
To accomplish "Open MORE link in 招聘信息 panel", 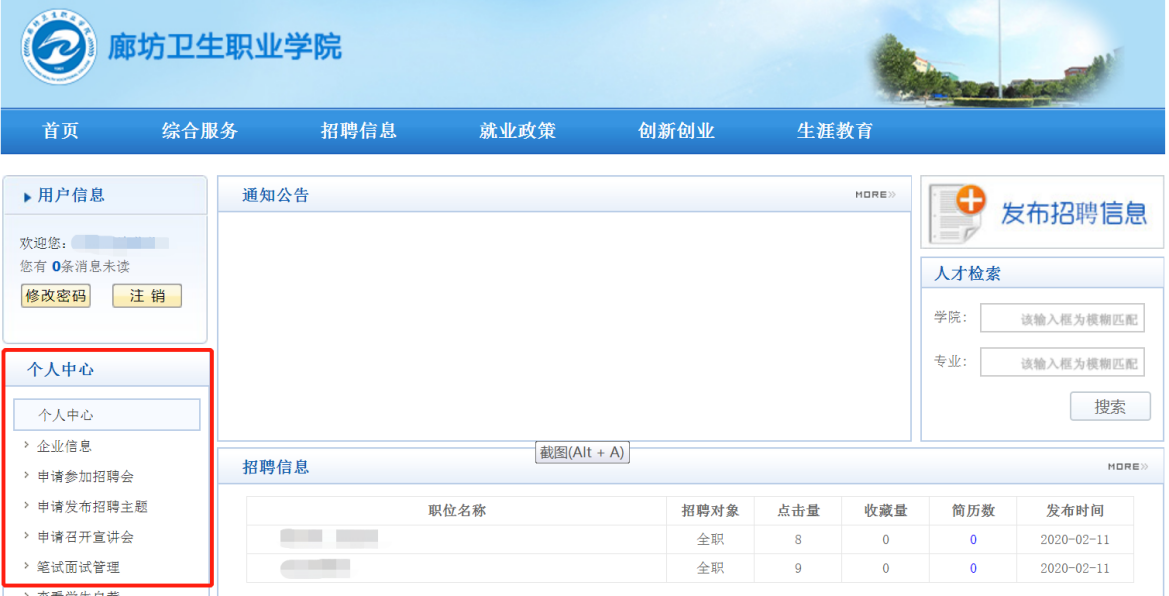I will [1128, 467].
